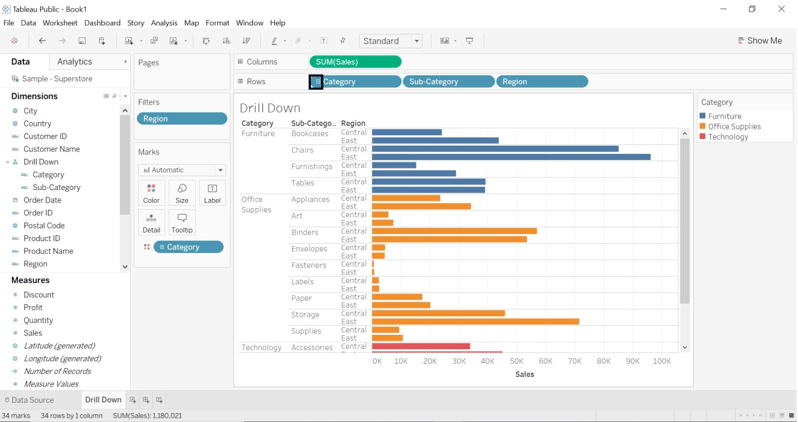Viewport: 798px width, 422px height.
Task: Open the Dashboard menu
Action: pos(102,23)
